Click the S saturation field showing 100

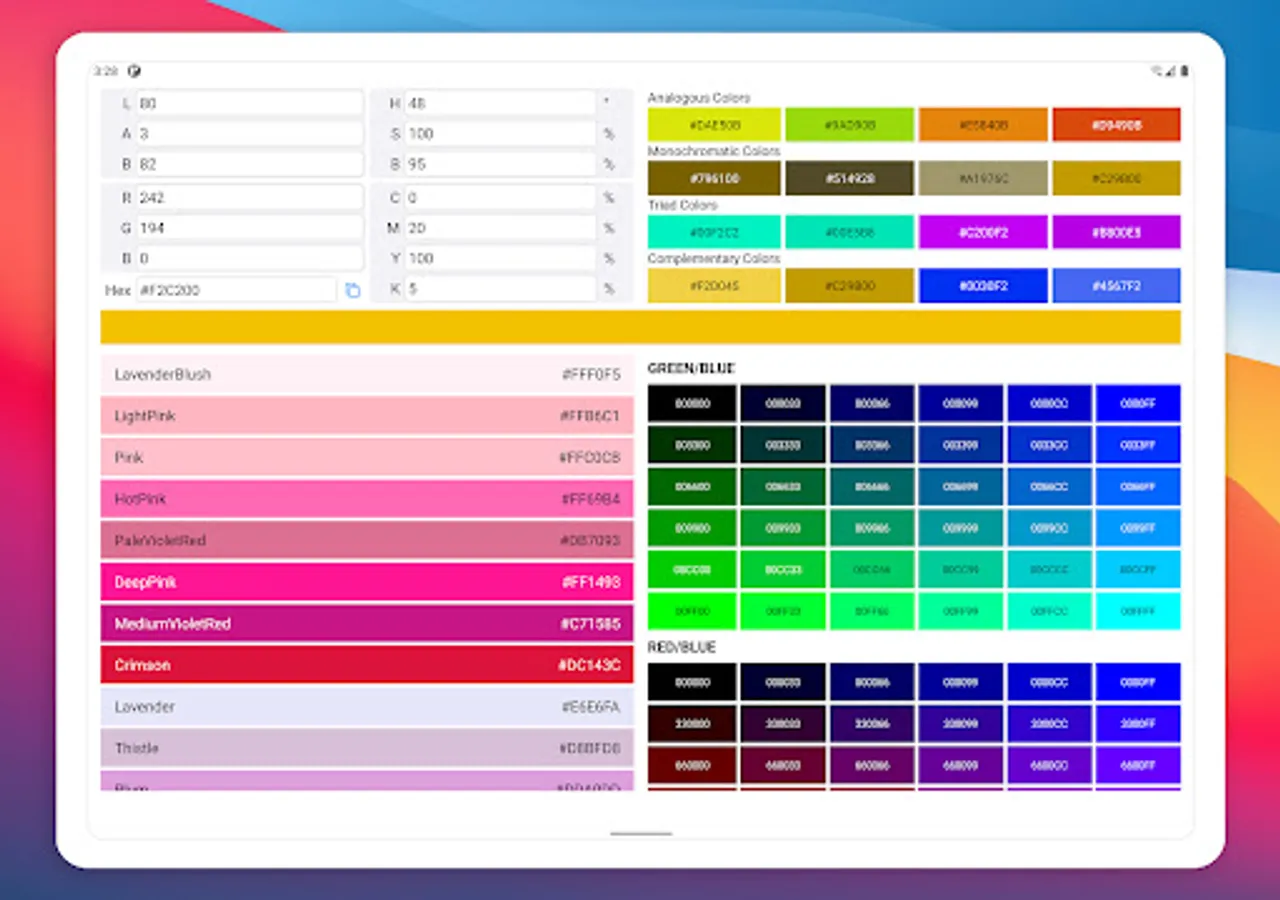(x=500, y=133)
